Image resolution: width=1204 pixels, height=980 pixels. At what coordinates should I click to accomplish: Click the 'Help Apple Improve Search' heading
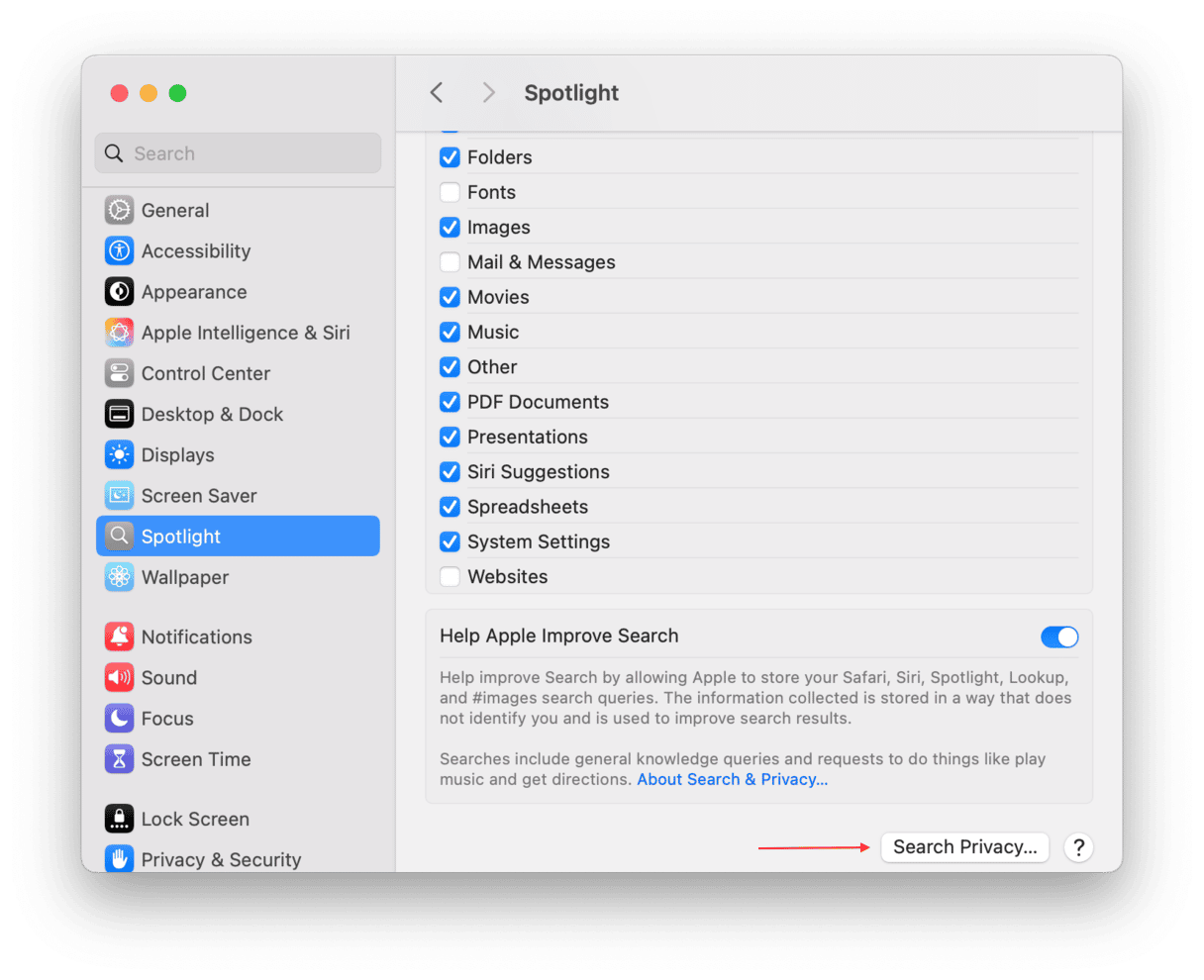tap(559, 636)
